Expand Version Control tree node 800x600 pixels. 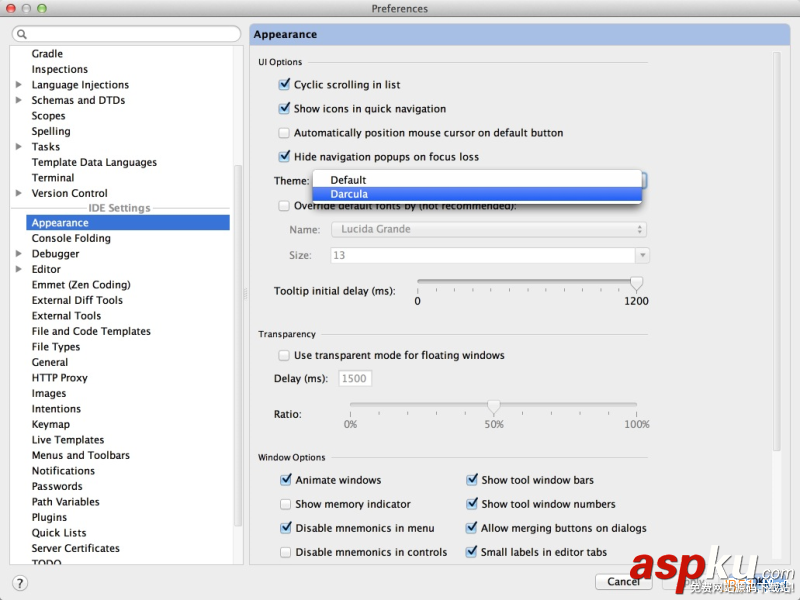(x=19, y=193)
